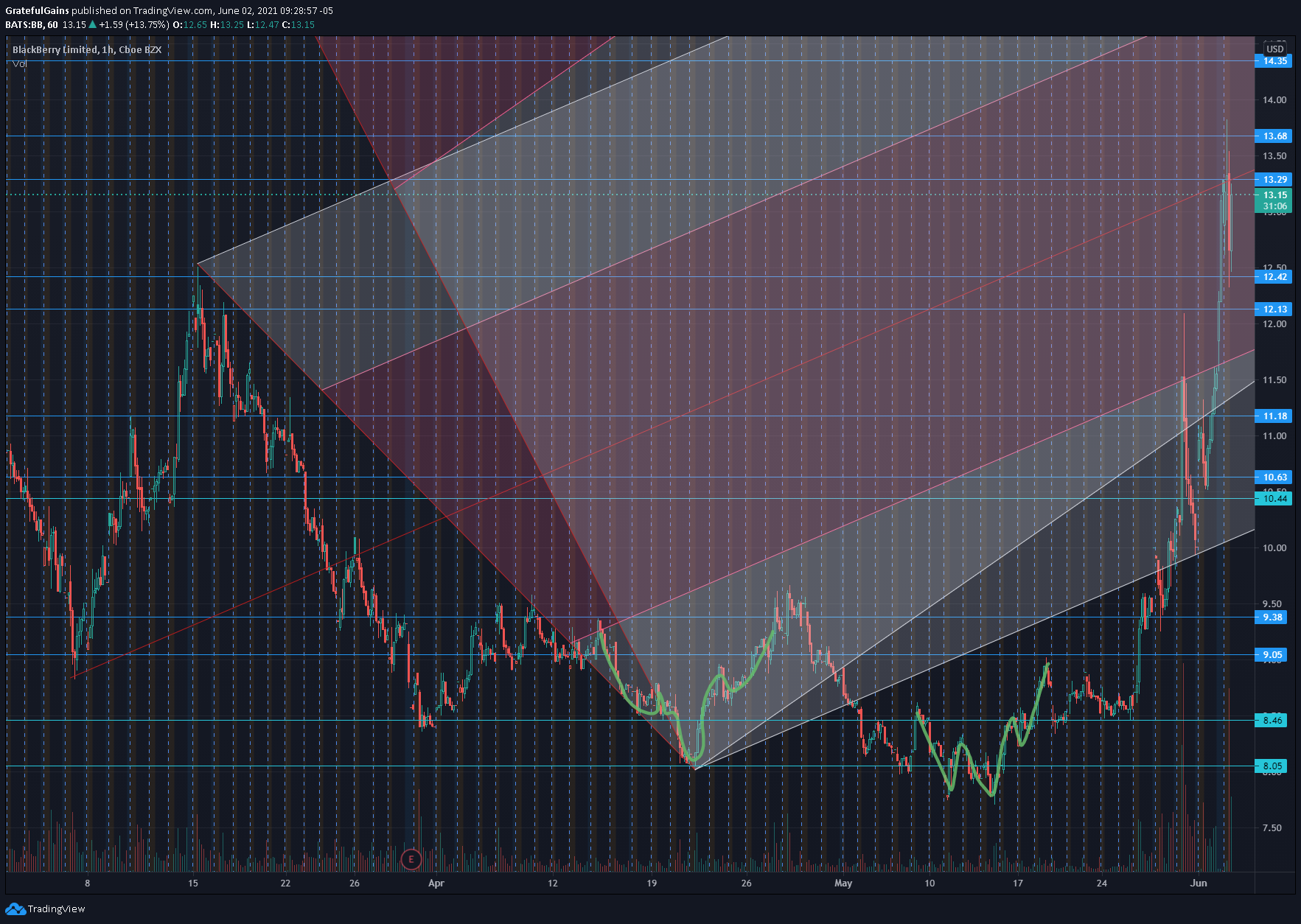Click the 19 date label on the time axis
Viewport: 1301px width, 924px height.
652,883
